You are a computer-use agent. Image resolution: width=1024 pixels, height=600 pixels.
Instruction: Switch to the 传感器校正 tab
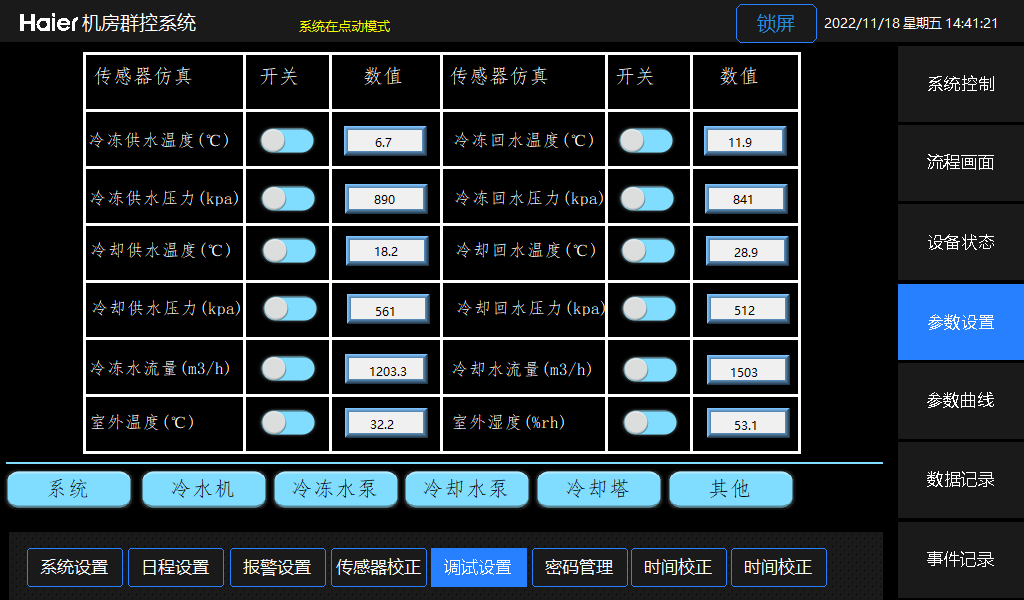coord(378,567)
